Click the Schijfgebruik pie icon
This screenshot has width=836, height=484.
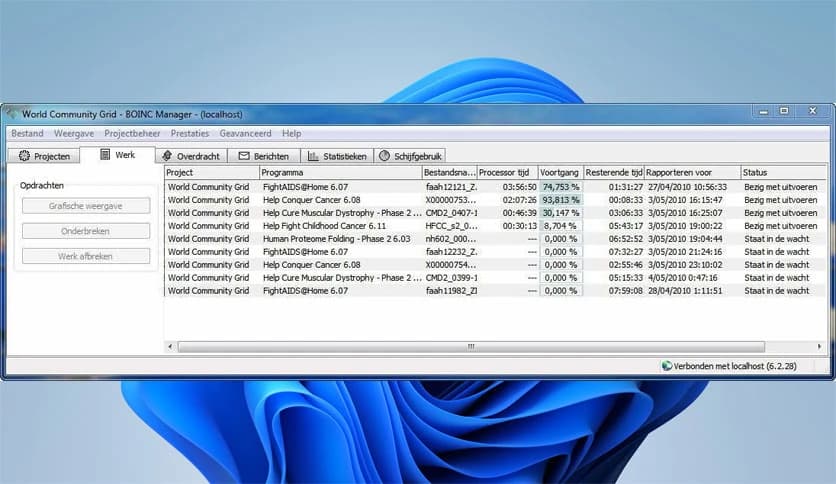(384, 156)
